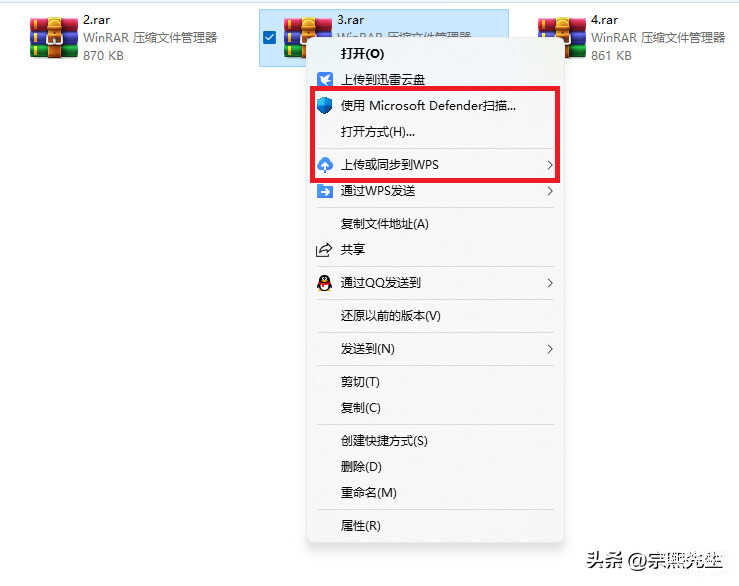Viewport: 739px width, 586px height.
Task: Expand the 通过WPS发送 submenu arrow
Action: tap(550, 191)
